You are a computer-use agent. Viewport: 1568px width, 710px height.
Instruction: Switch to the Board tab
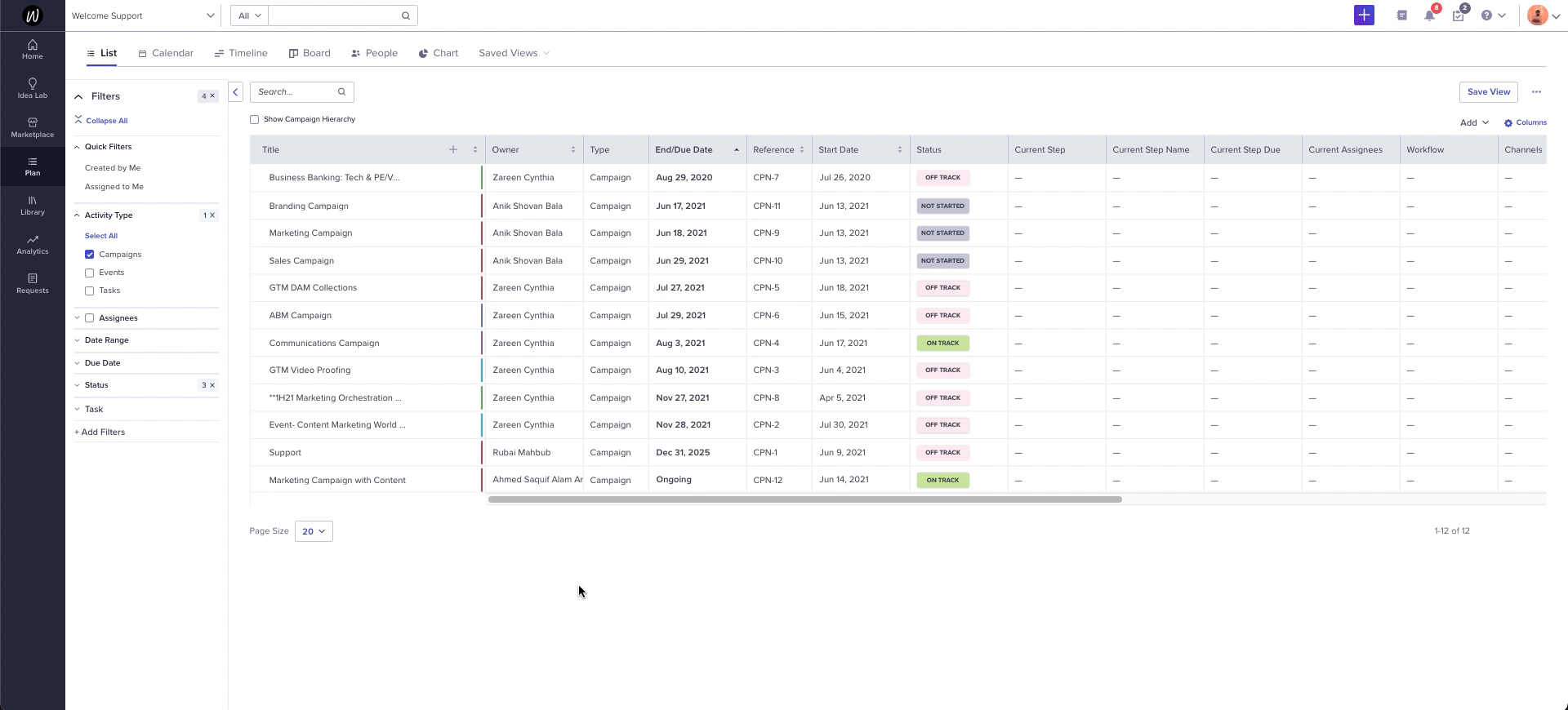[x=310, y=53]
